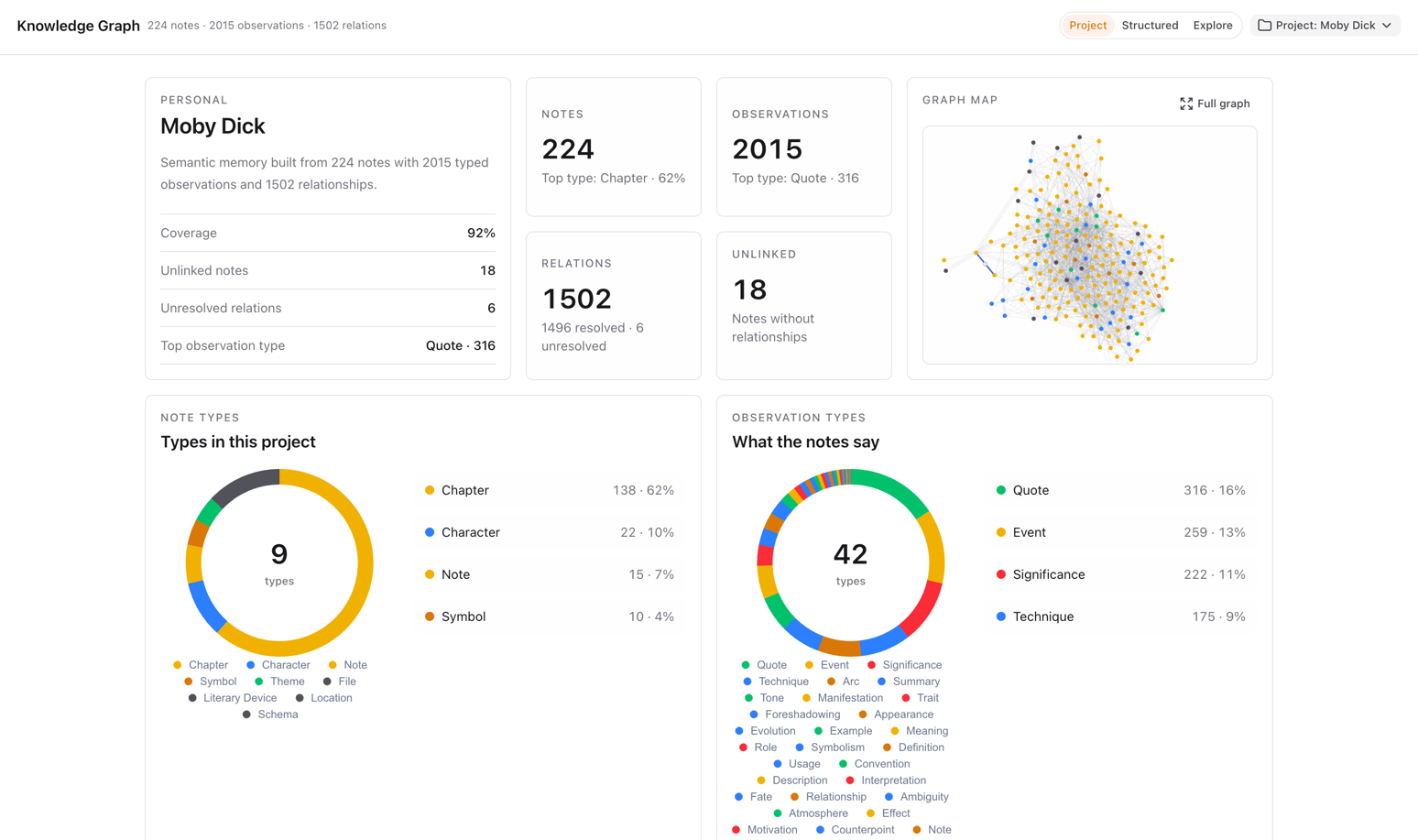Screen dimensions: 1418x840
Task: Click the Schema legend entry
Action: pyautogui.click(x=270, y=715)
